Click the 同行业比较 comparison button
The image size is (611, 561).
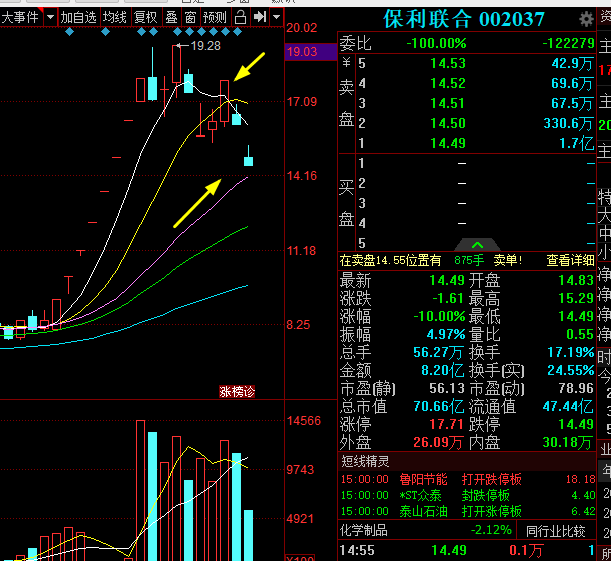[x=556, y=531]
